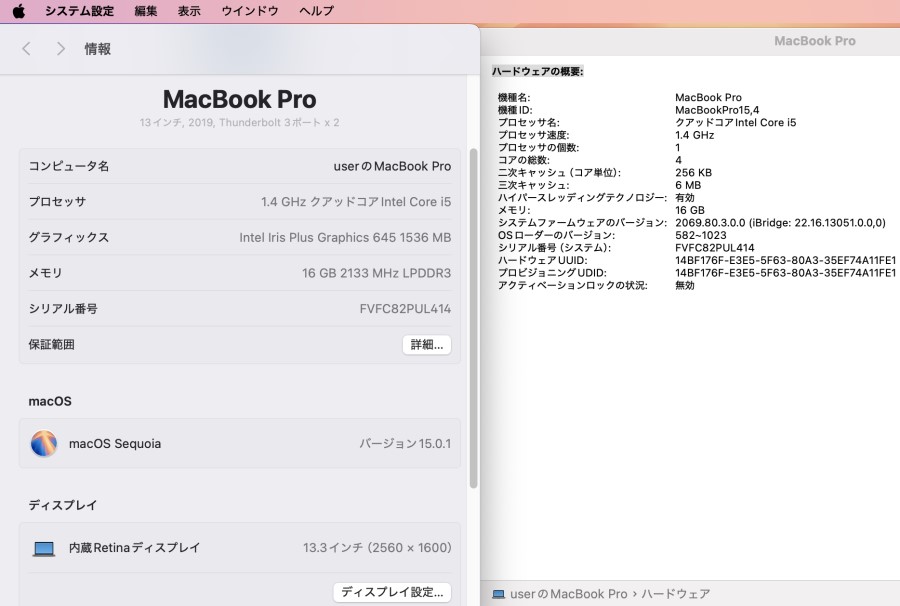Click the '保証範囲' label
The height and width of the screenshot is (606, 900).
(x=52, y=345)
